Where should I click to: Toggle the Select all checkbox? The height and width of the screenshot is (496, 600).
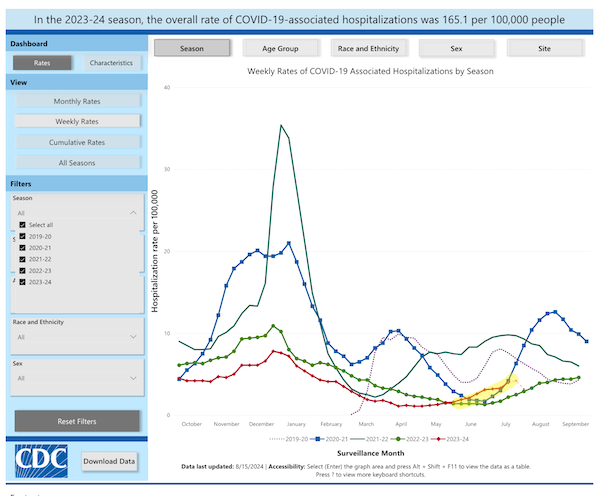click(x=21, y=225)
